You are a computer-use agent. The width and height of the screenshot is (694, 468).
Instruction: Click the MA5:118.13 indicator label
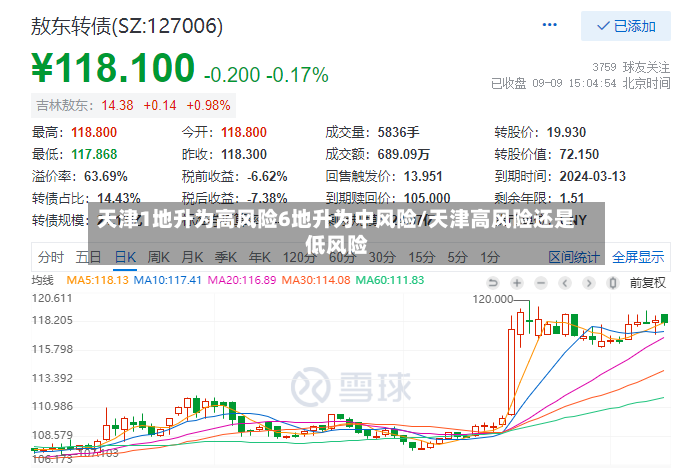[x=97, y=280]
